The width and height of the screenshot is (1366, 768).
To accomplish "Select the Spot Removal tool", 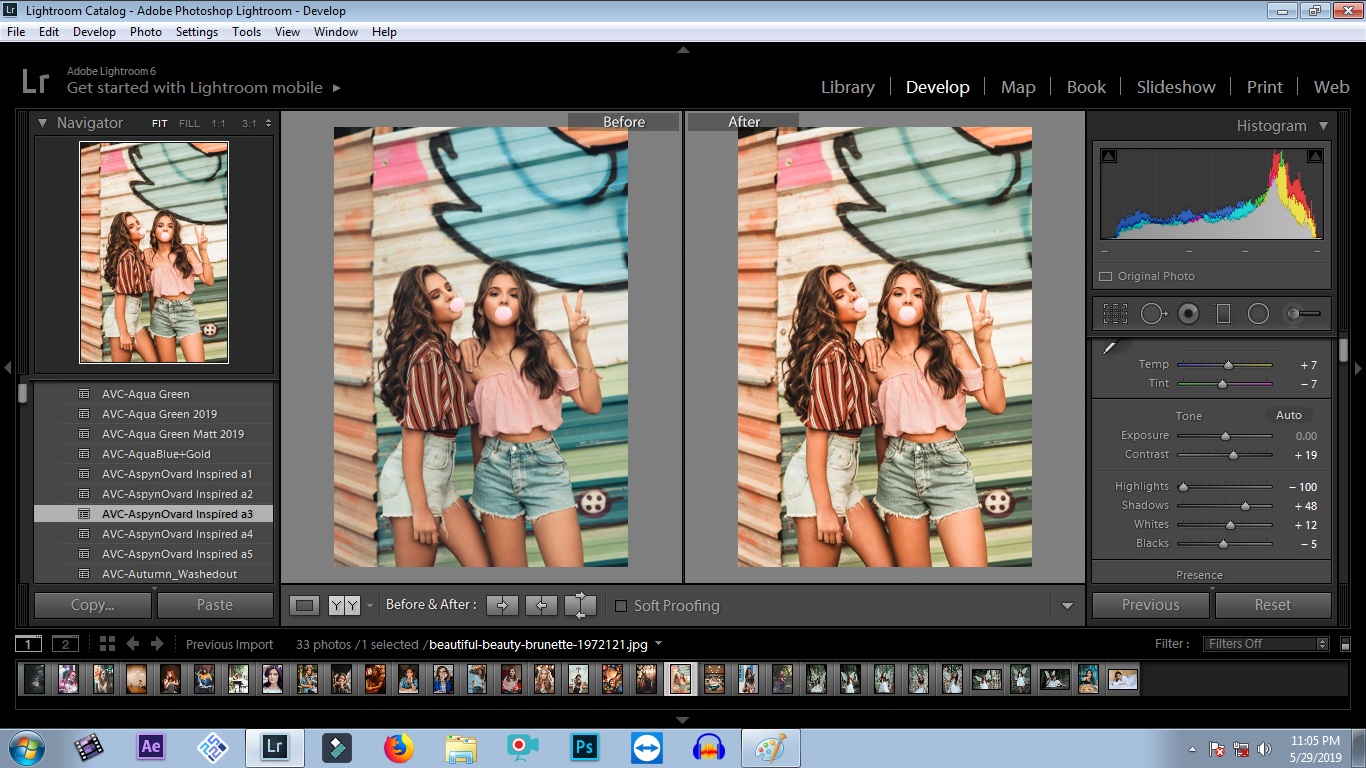I will pos(1153,314).
